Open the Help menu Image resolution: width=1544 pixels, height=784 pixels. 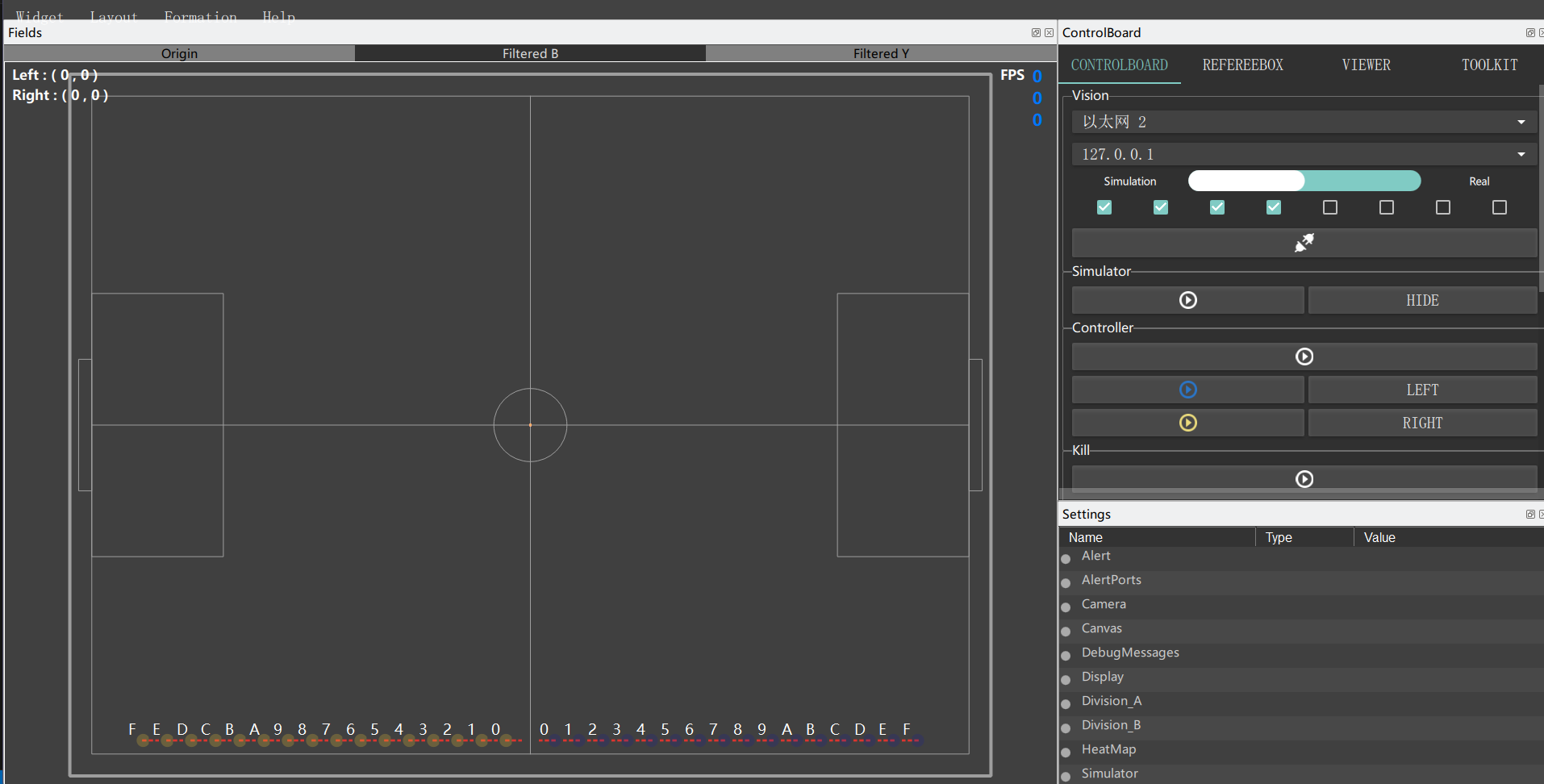coord(278,16)
